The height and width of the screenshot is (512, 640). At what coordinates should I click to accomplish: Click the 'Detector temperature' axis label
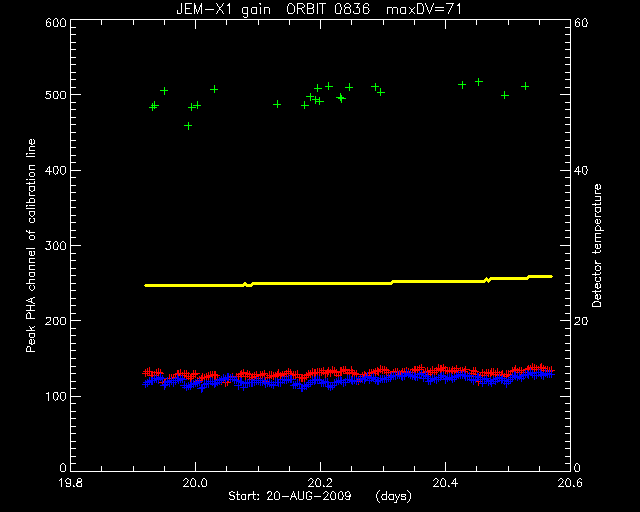pos(596,245)
